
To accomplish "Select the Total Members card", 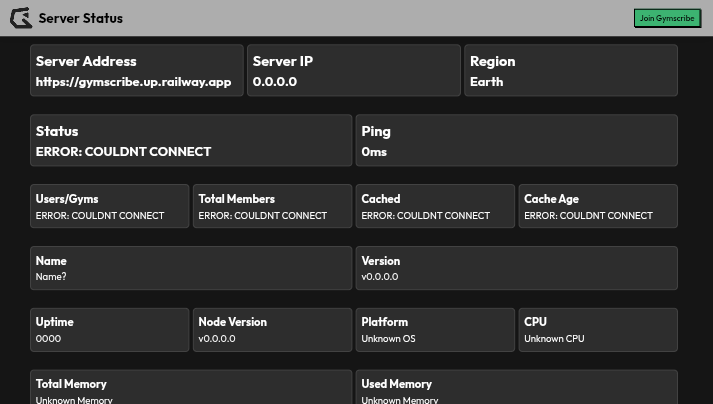I will point(272,206).
